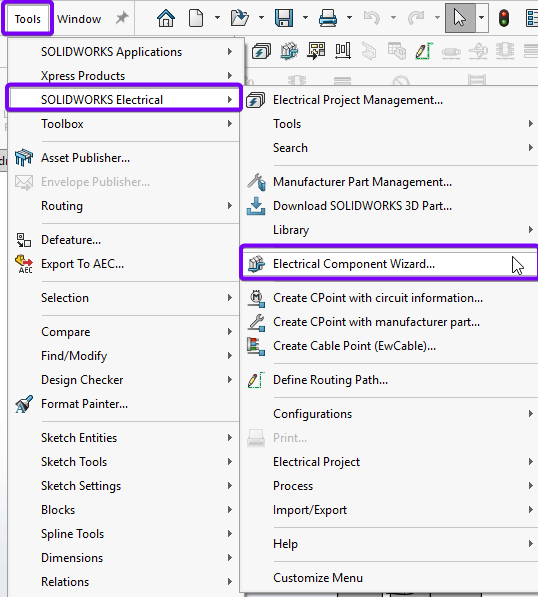538x597 pixels.
Task: Open Configurations submenu
Action: click(389, 414)
